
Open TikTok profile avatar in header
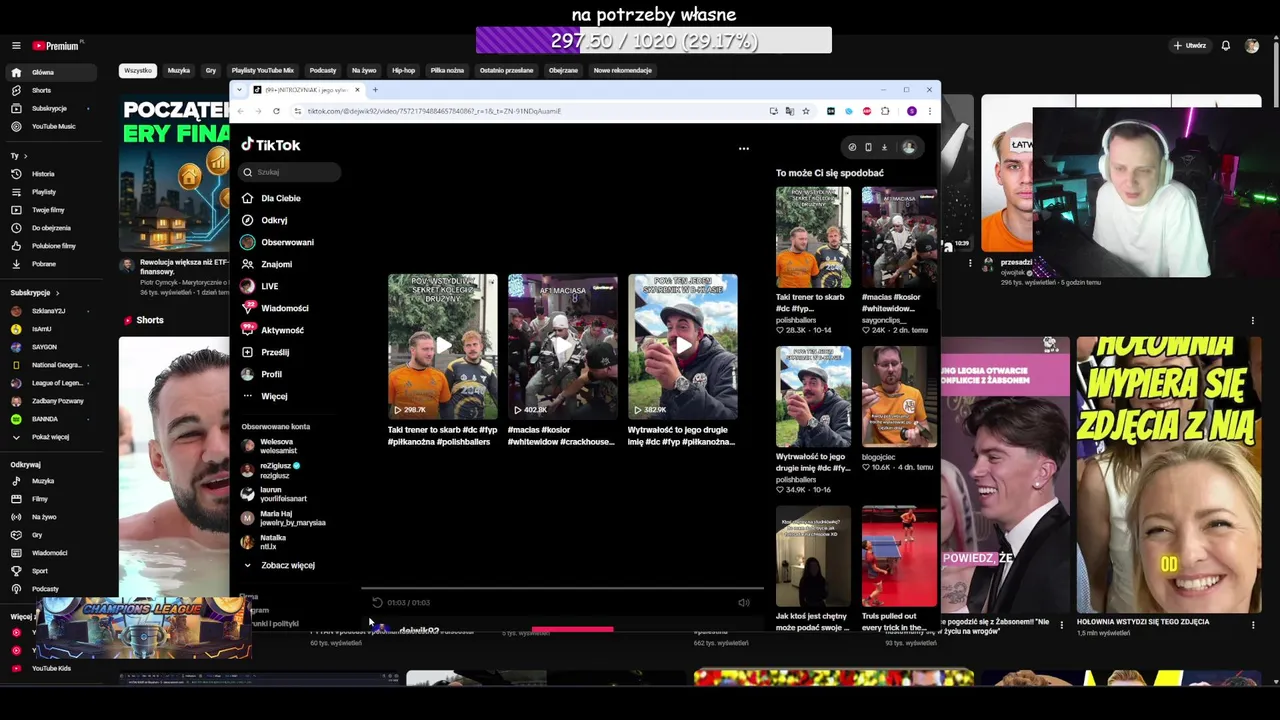coord(908,147)
